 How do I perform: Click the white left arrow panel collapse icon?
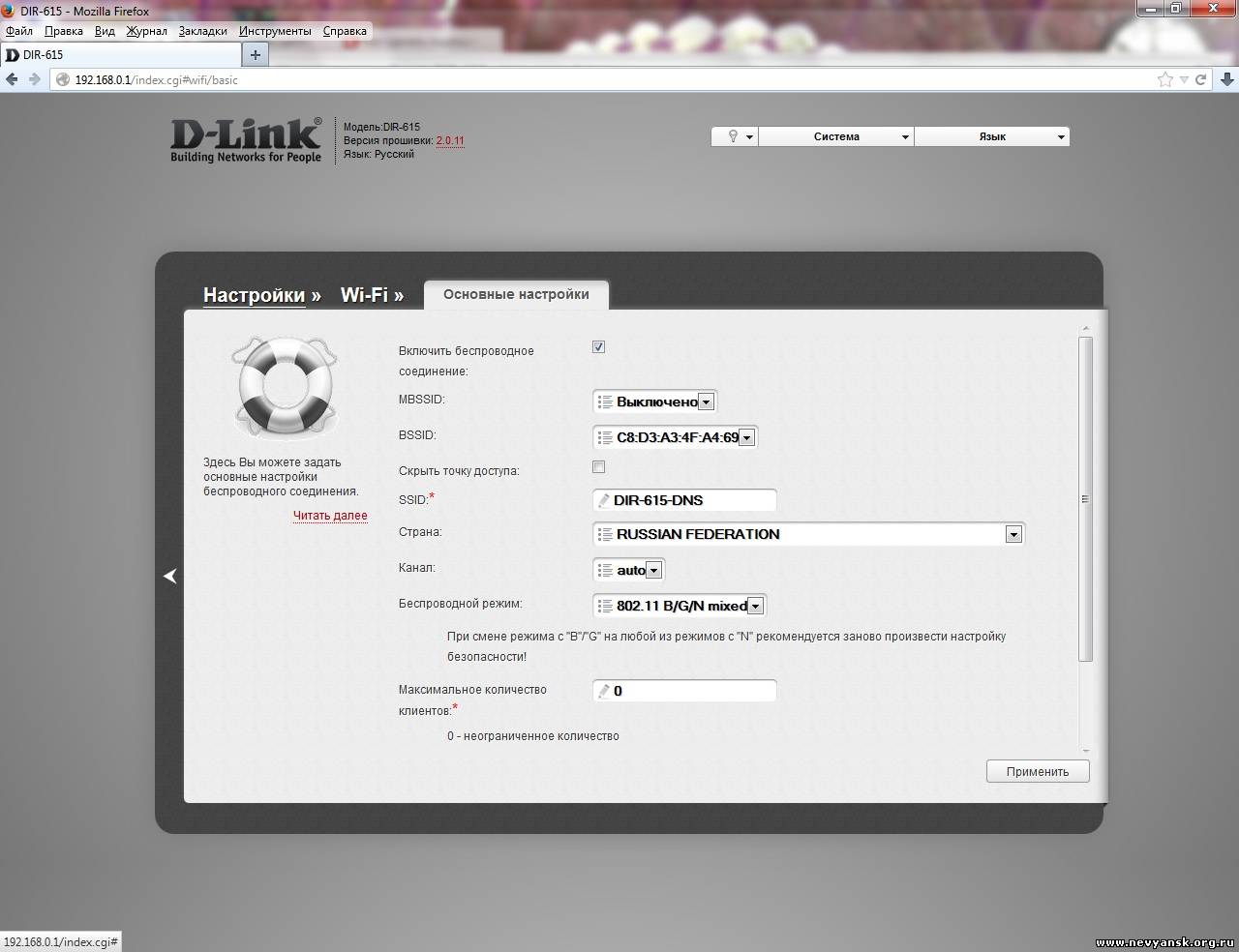pyautogui.click(x=170, y=576)
